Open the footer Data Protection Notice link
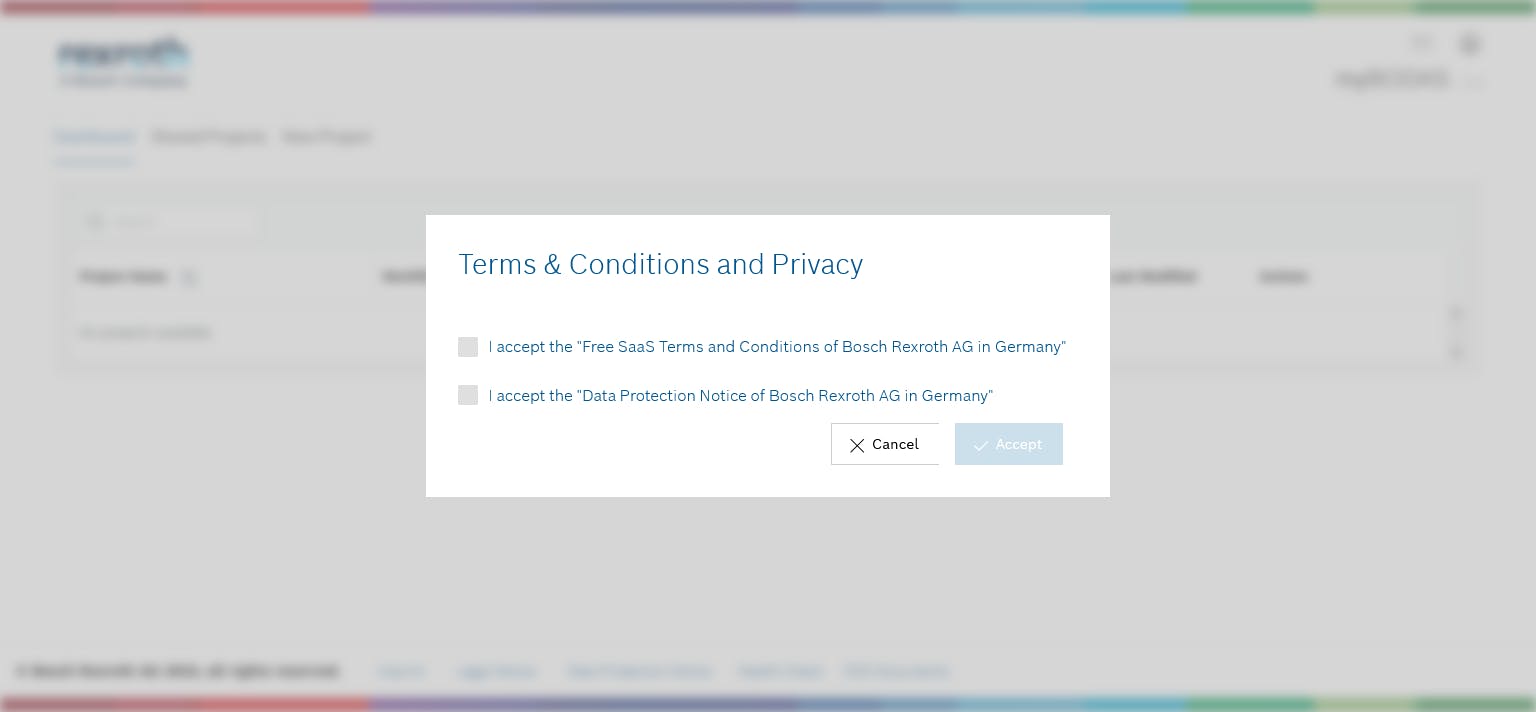1536x712 pixels. [x=640, y=671]
